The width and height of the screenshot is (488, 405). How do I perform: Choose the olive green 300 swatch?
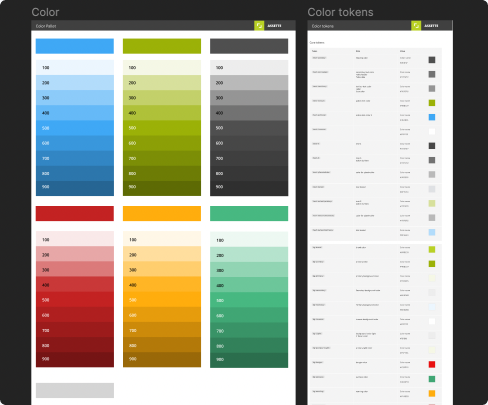pos(162,98)
